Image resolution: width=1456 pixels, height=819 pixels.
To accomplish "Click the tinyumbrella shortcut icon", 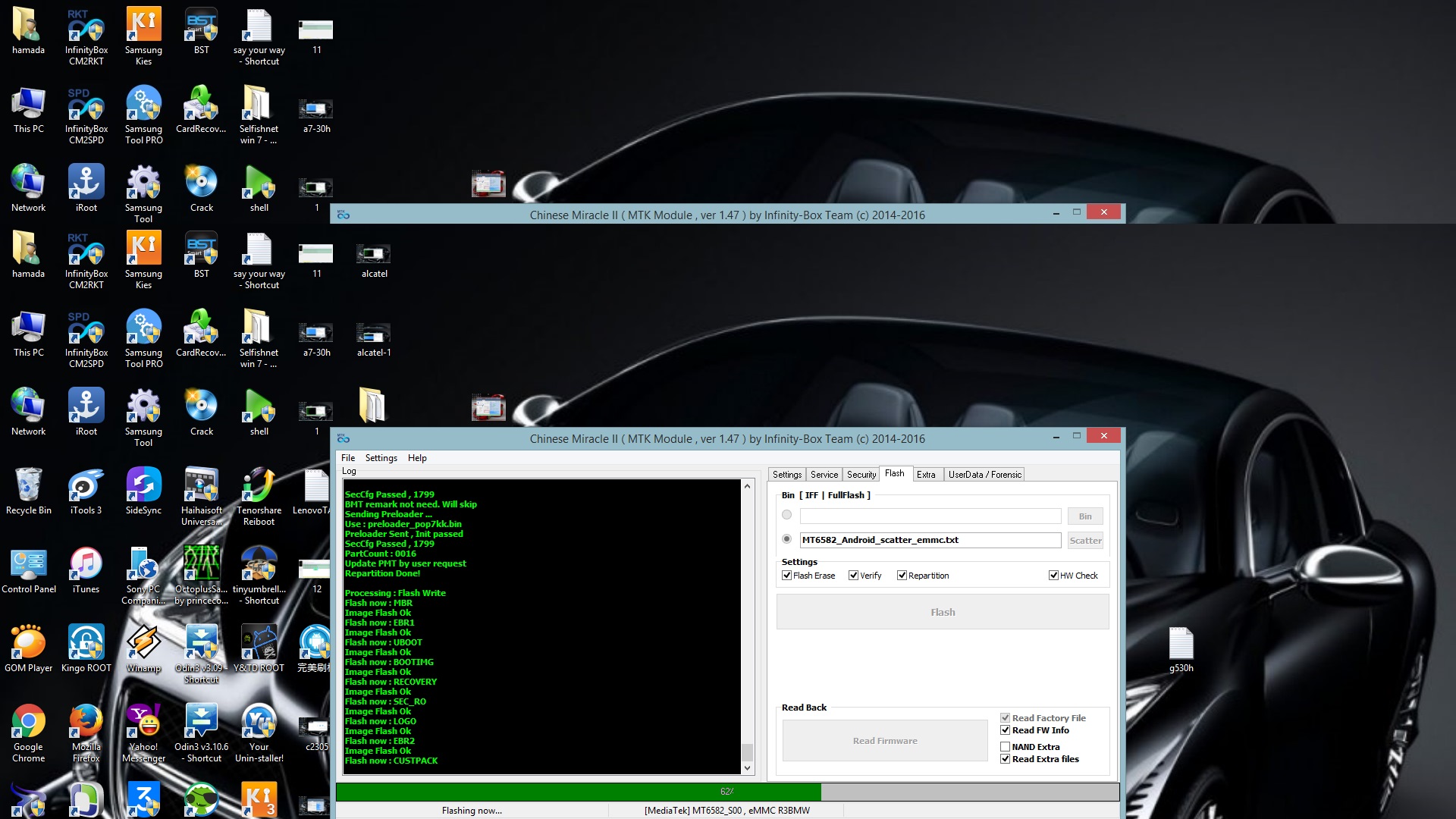I will click(x=259, y=575).
